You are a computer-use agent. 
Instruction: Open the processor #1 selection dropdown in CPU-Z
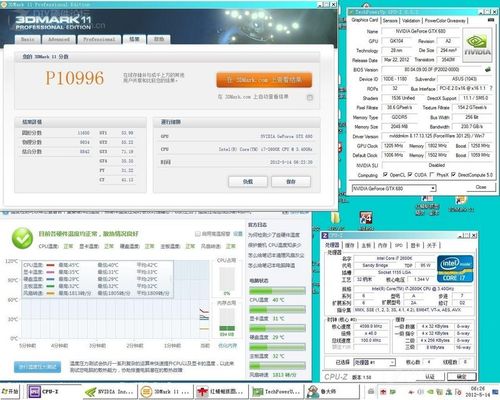click(374, 362)
